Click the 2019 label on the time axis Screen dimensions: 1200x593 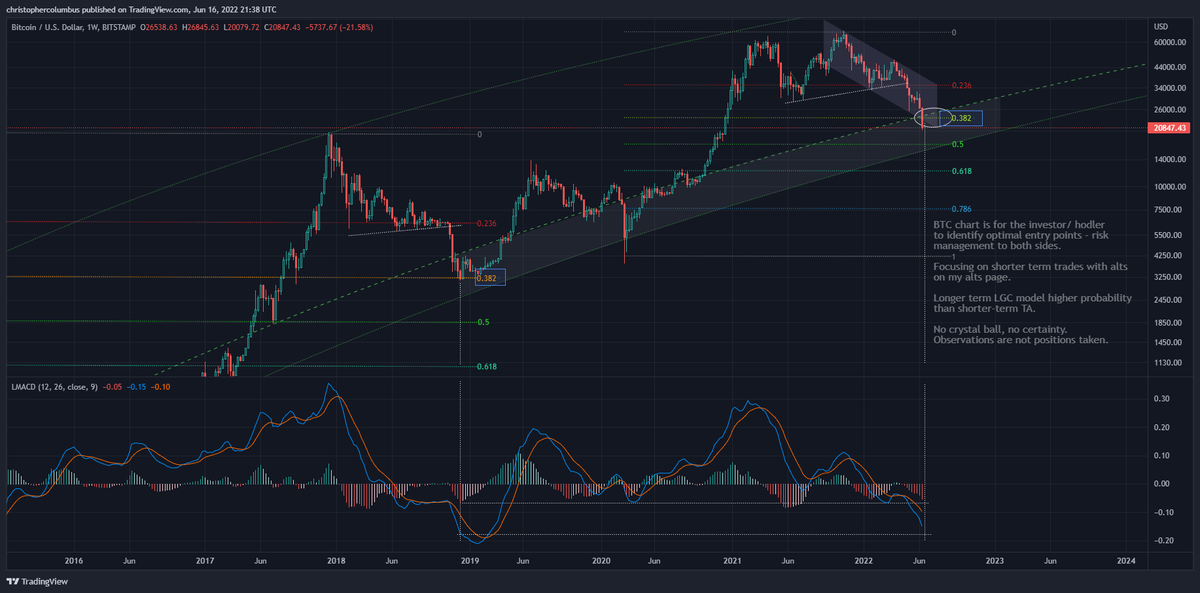(468, 561)
